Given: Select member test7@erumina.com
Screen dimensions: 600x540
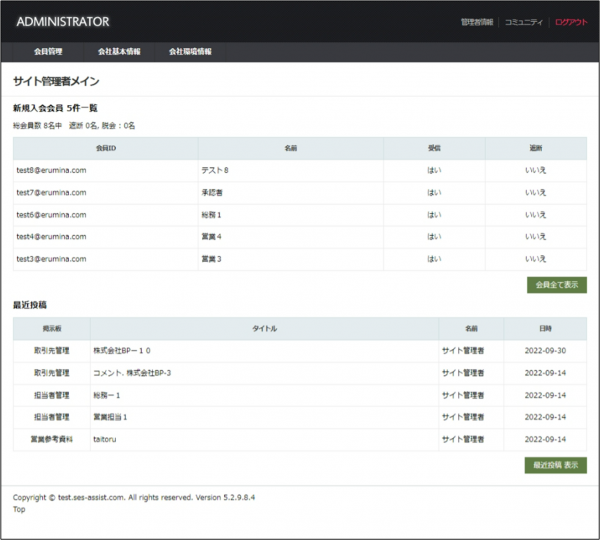Looking at the screenshot, I should [52, 192].
